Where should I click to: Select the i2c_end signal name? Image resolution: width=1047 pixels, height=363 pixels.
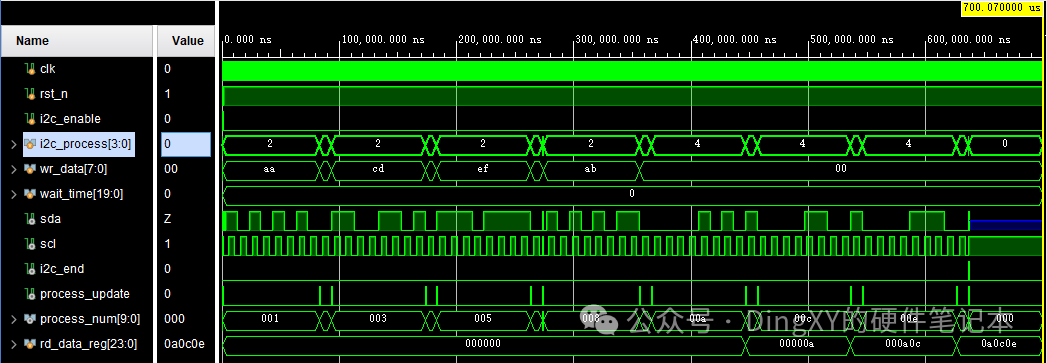(x=62, y=269)
